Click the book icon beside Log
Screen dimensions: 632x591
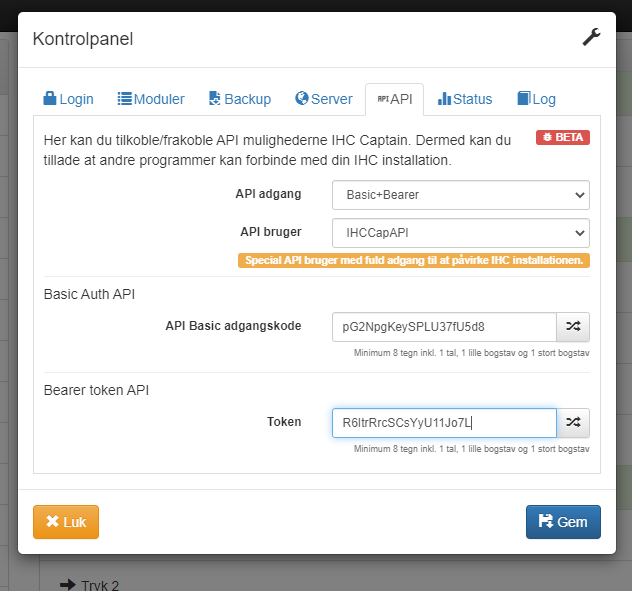pyautogui.click(x=524, y=98)
